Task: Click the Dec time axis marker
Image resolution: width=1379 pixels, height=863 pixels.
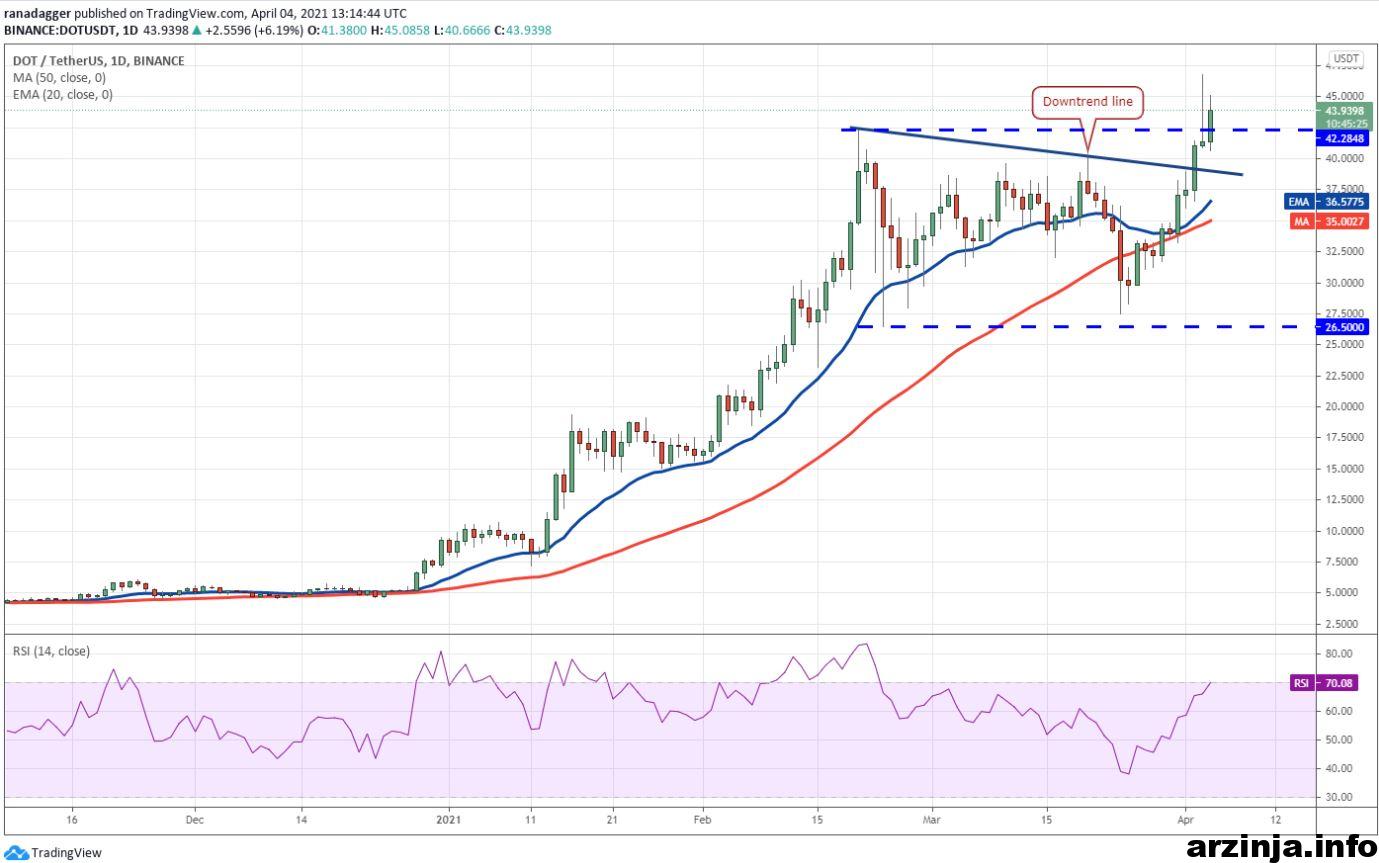Action: click(195, 817)
